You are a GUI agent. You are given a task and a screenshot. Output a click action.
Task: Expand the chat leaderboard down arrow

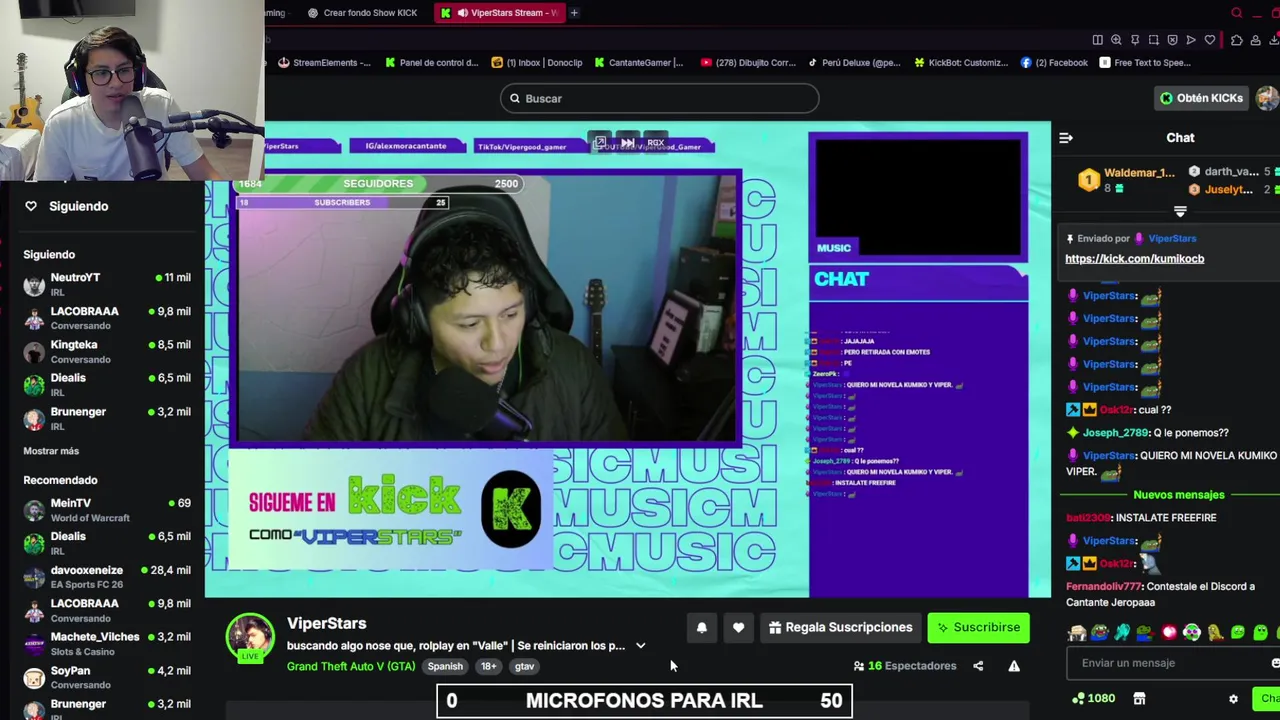point(1180,212)
